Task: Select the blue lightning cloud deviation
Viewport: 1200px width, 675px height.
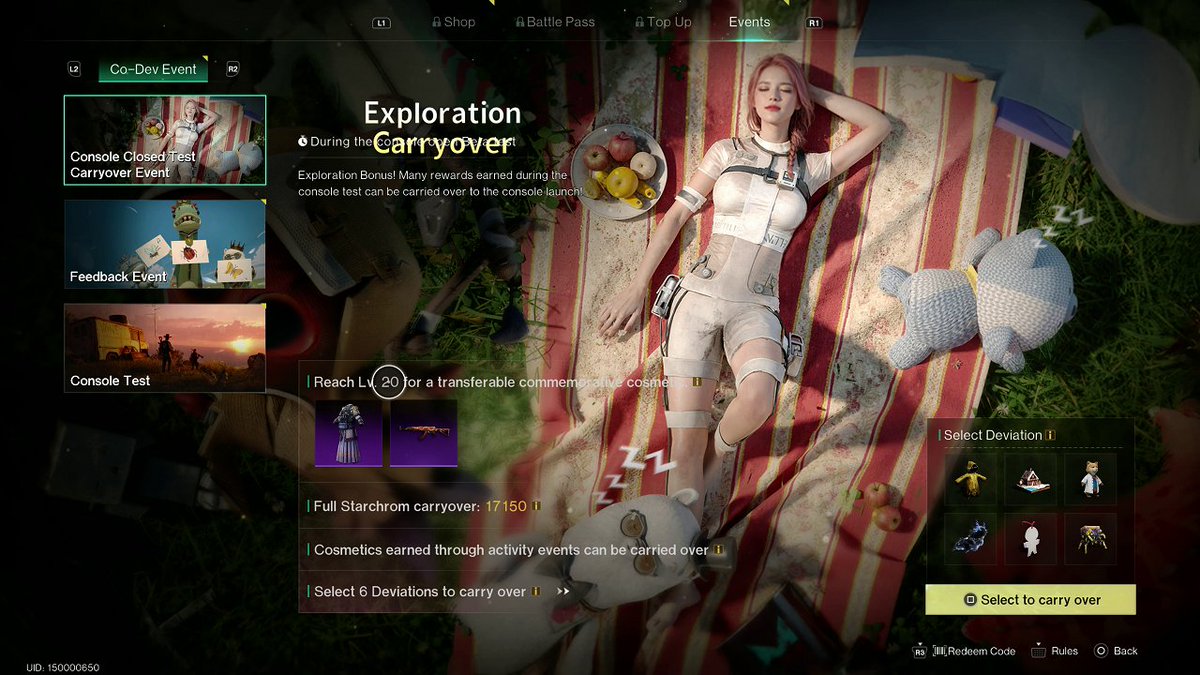Action: pos(970,540)
